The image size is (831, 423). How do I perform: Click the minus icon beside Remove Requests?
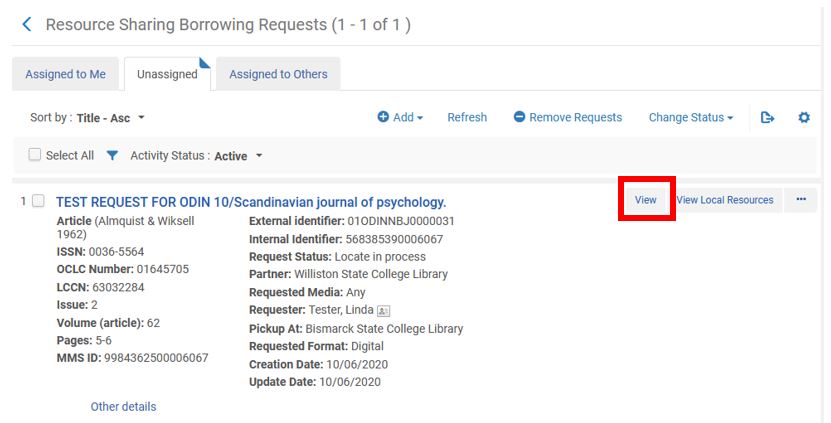pyautogui.click(x=519, y=117)
